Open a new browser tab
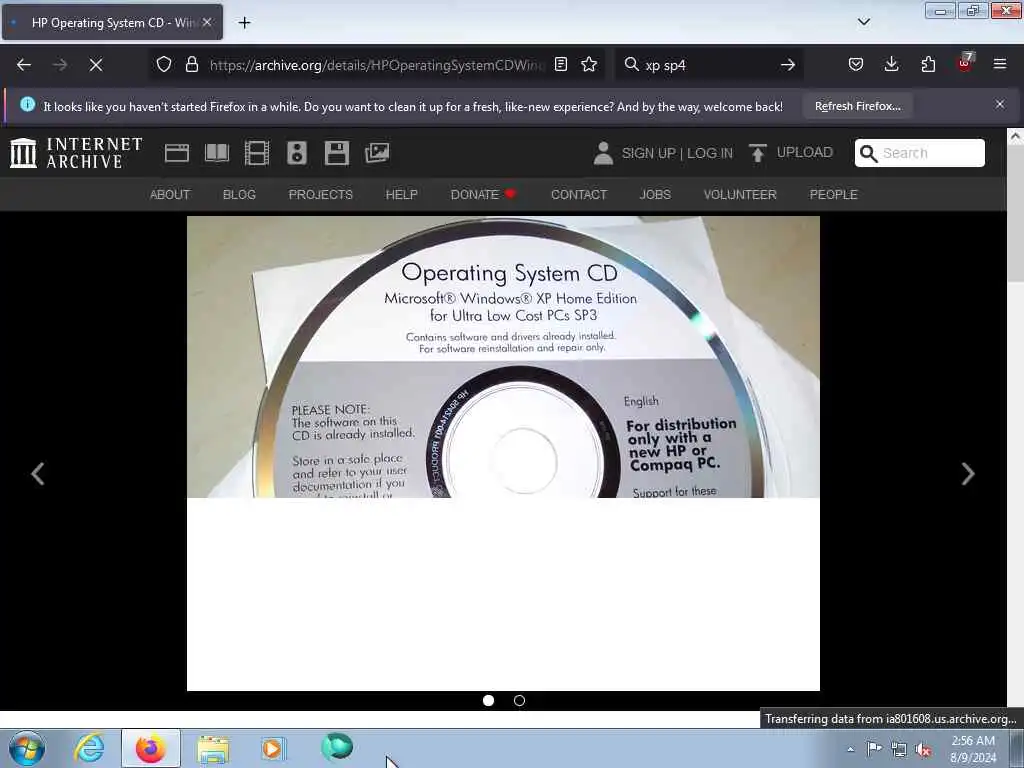Viewport: 1024px width, 768px height. (x=244, y=23)
